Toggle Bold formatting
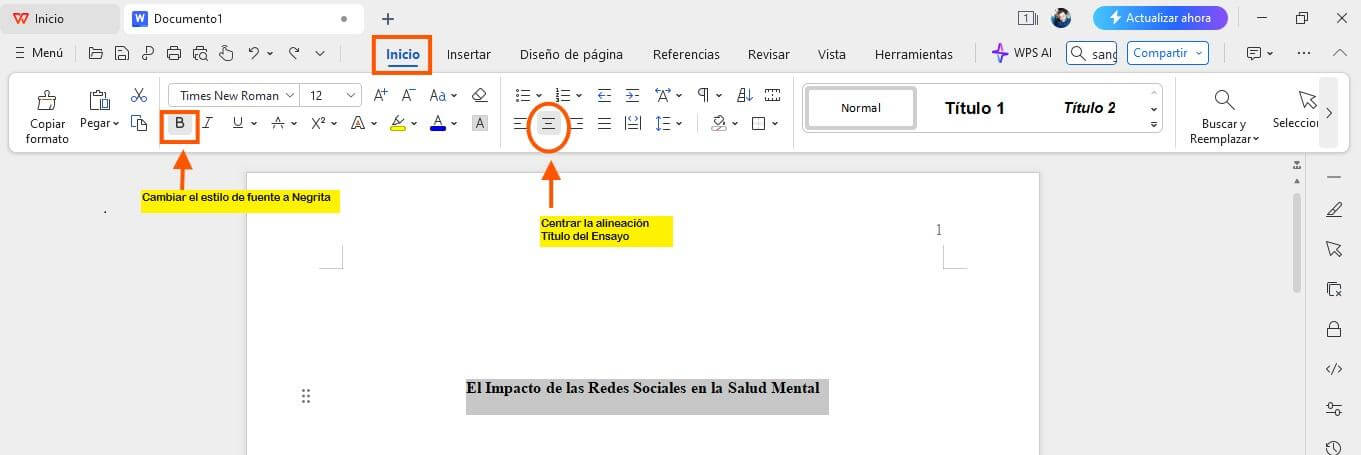This screenshot has width=1361, height=455. pyautogui.click(x=180, y=123)
